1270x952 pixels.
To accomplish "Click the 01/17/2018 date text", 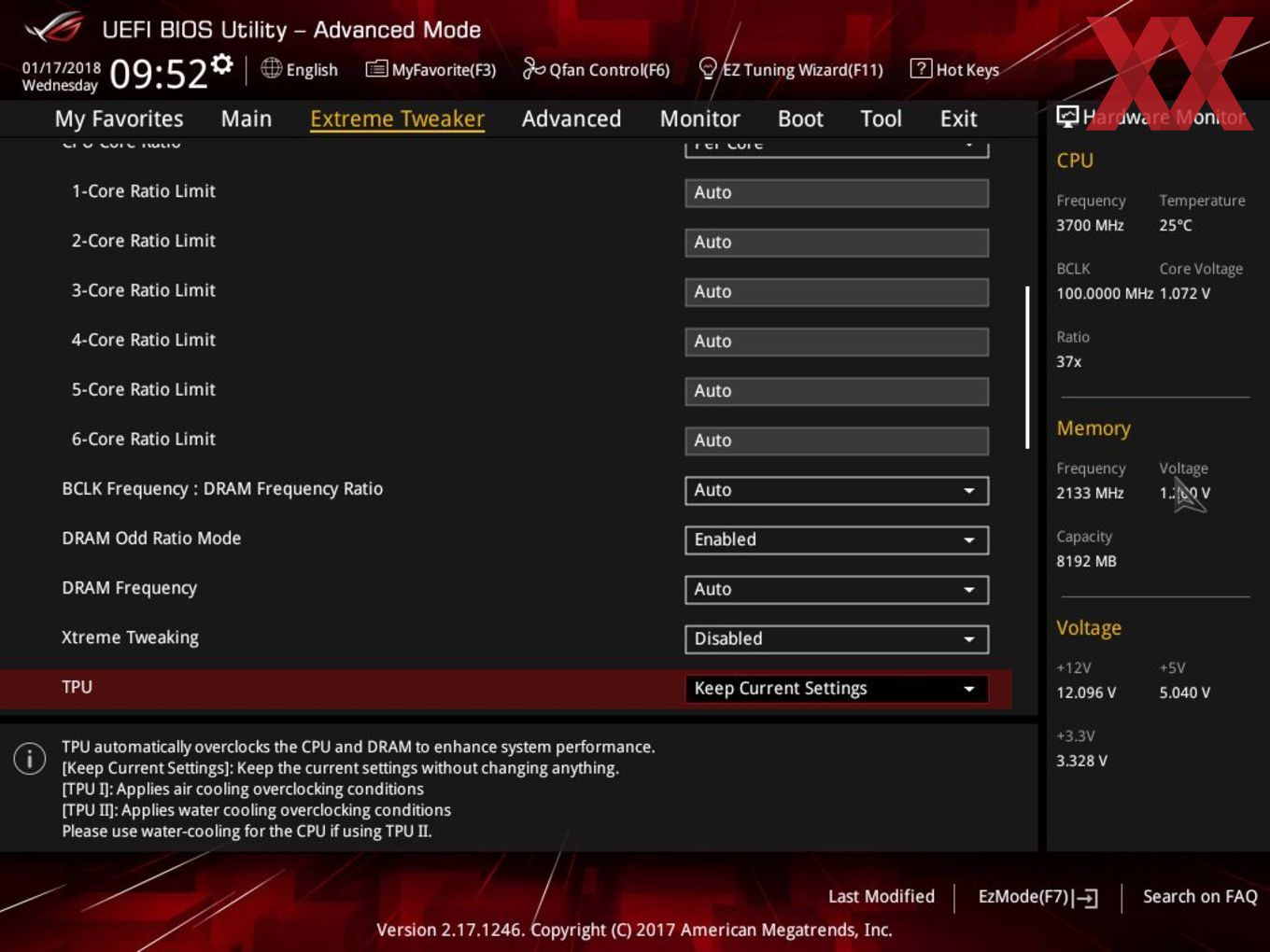I will (x=61, y=68).
